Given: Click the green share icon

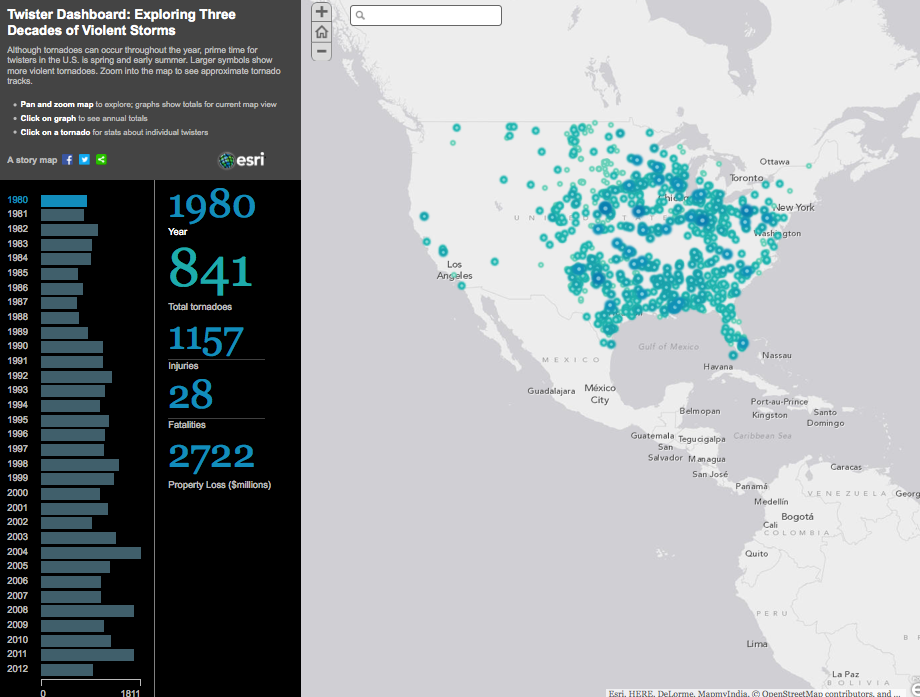Looking at the screenshot, I should tap(101, 160).
